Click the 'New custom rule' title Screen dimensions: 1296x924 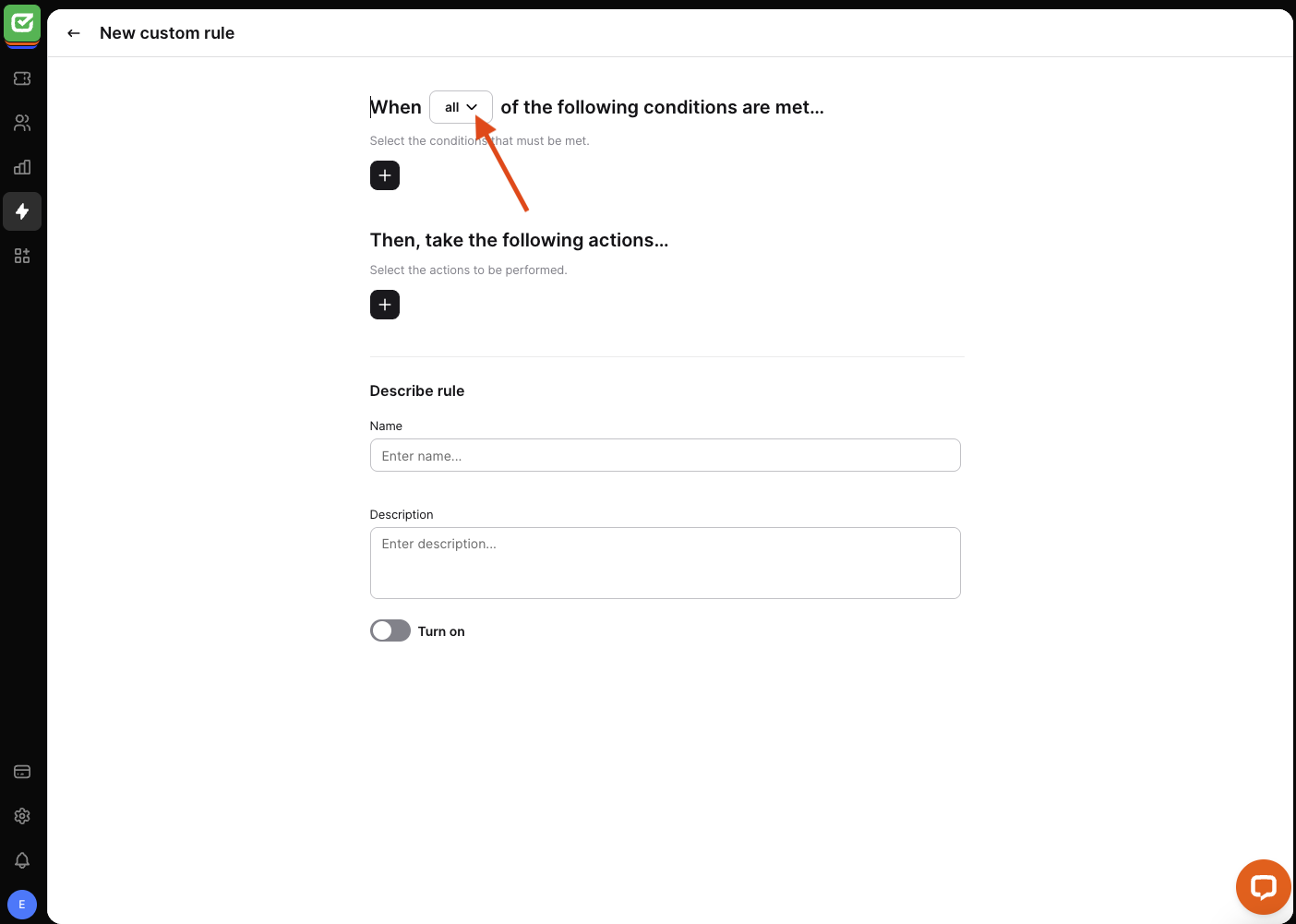(167, 33)
